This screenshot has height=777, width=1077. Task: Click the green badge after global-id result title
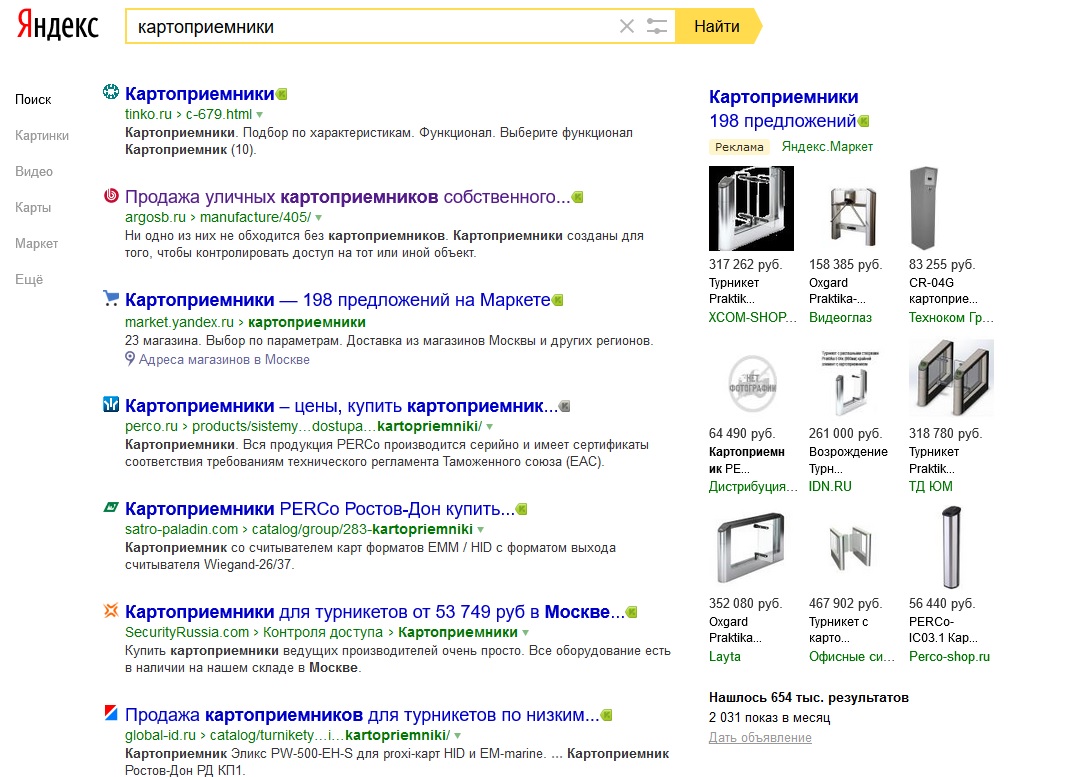[x=606, y=715]
